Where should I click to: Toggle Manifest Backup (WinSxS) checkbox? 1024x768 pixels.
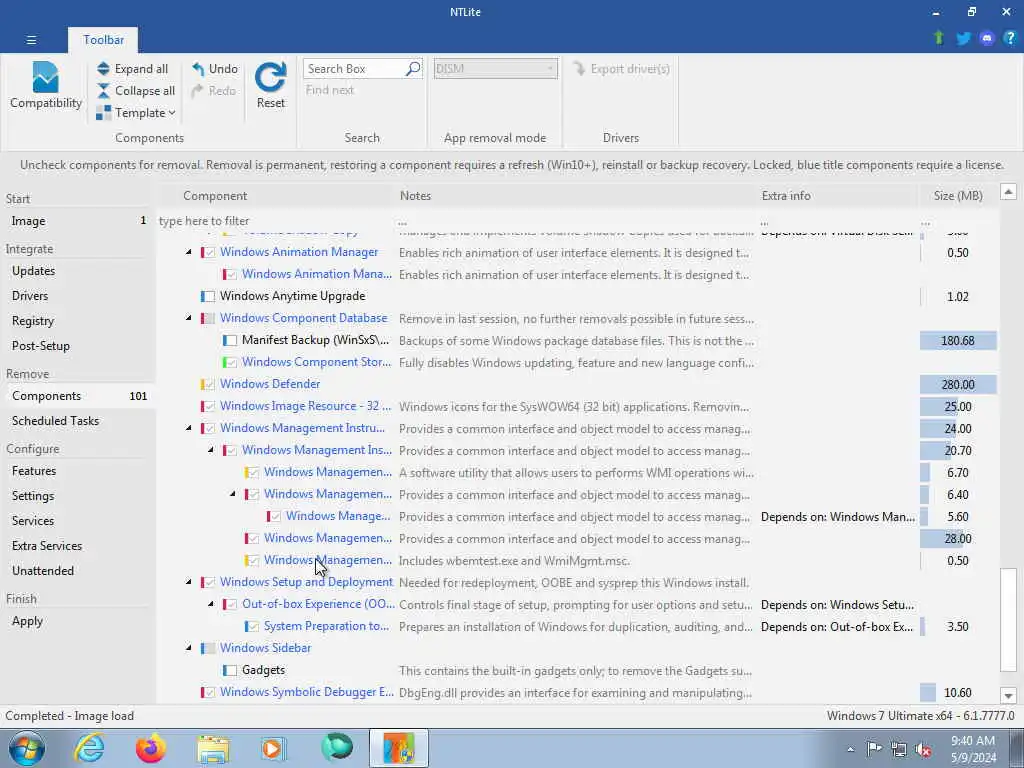click(x=231, y=340)
